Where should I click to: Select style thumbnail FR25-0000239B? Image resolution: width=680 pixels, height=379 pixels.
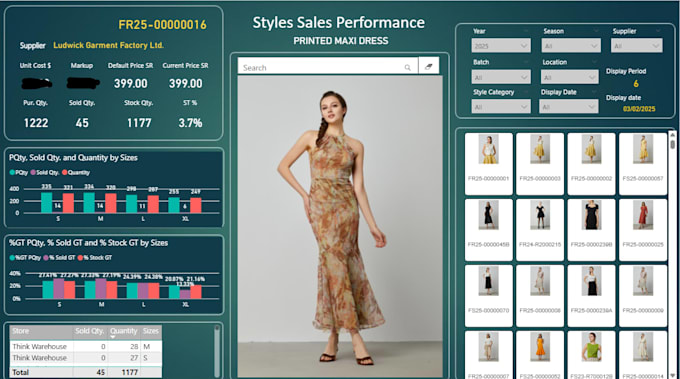point(591,230)
